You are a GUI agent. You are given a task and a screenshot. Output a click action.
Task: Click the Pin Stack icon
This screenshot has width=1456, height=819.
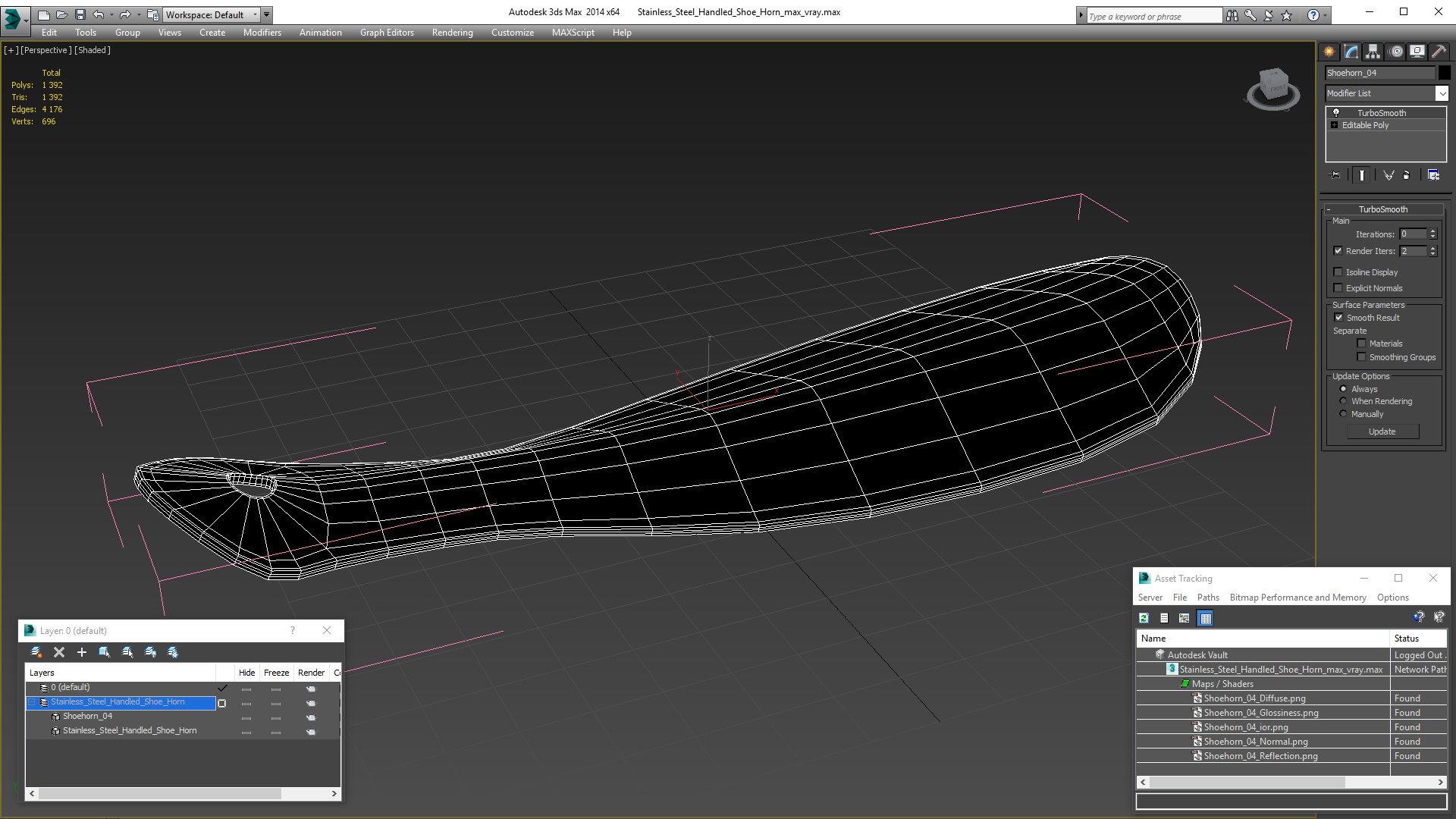[1336, 175]
